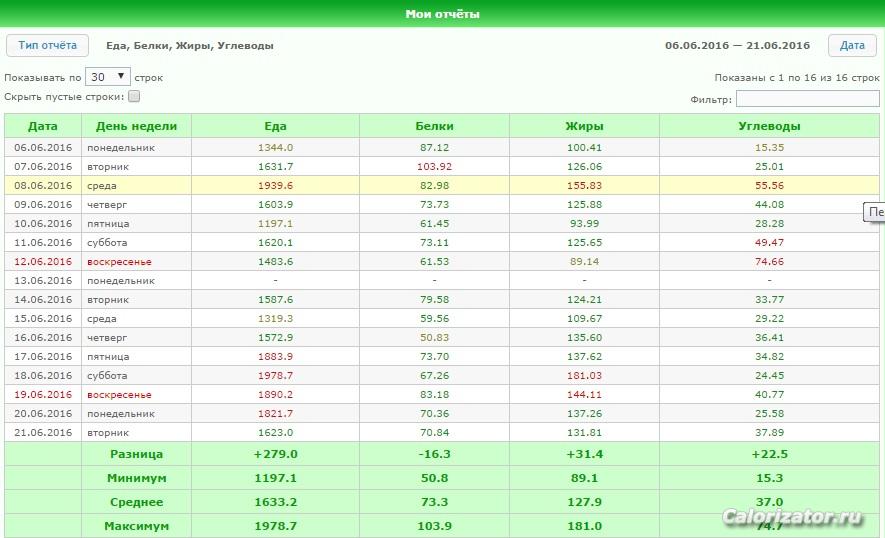Sort by the Дата column header

tap(43, 126)
